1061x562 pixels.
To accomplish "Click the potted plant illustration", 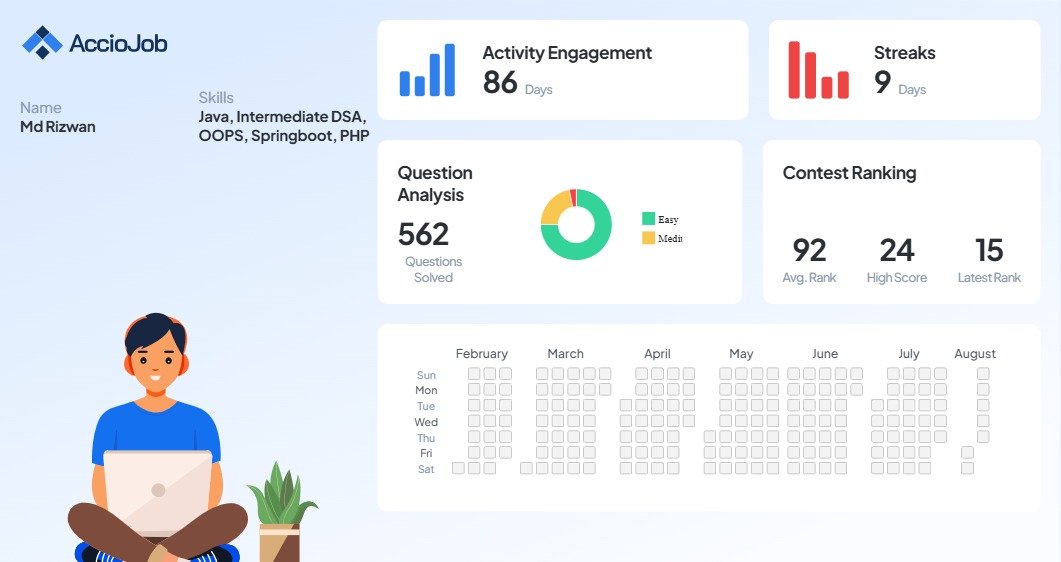I will 281,512.
